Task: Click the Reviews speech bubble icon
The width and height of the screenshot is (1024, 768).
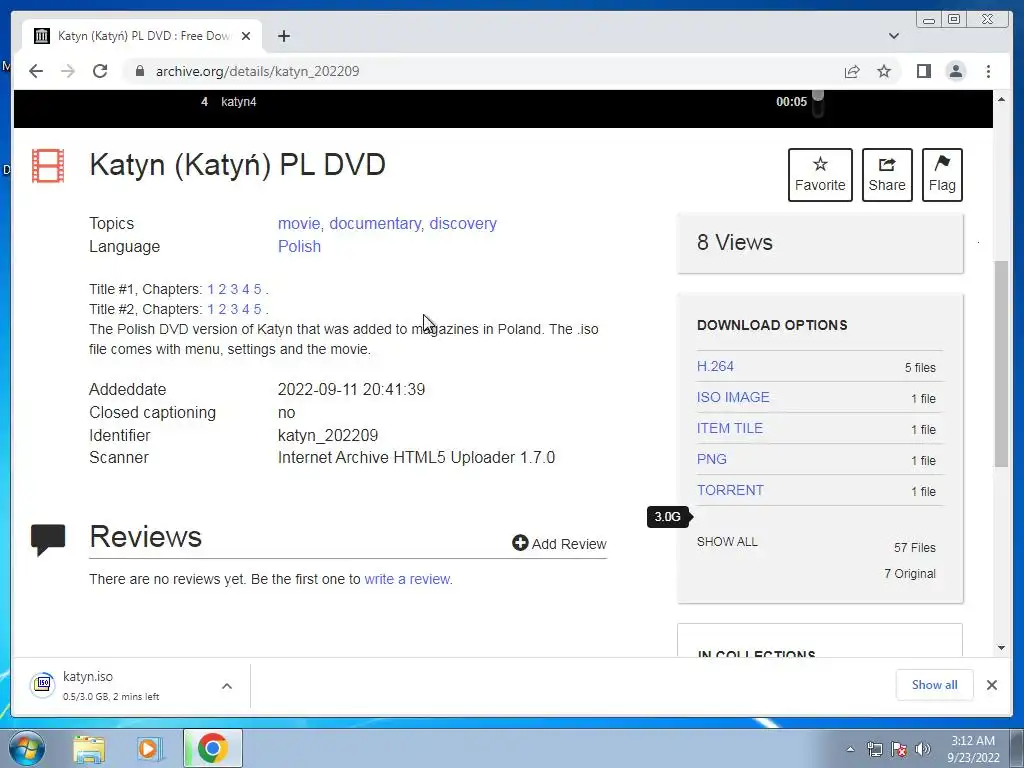Action: 48,539
